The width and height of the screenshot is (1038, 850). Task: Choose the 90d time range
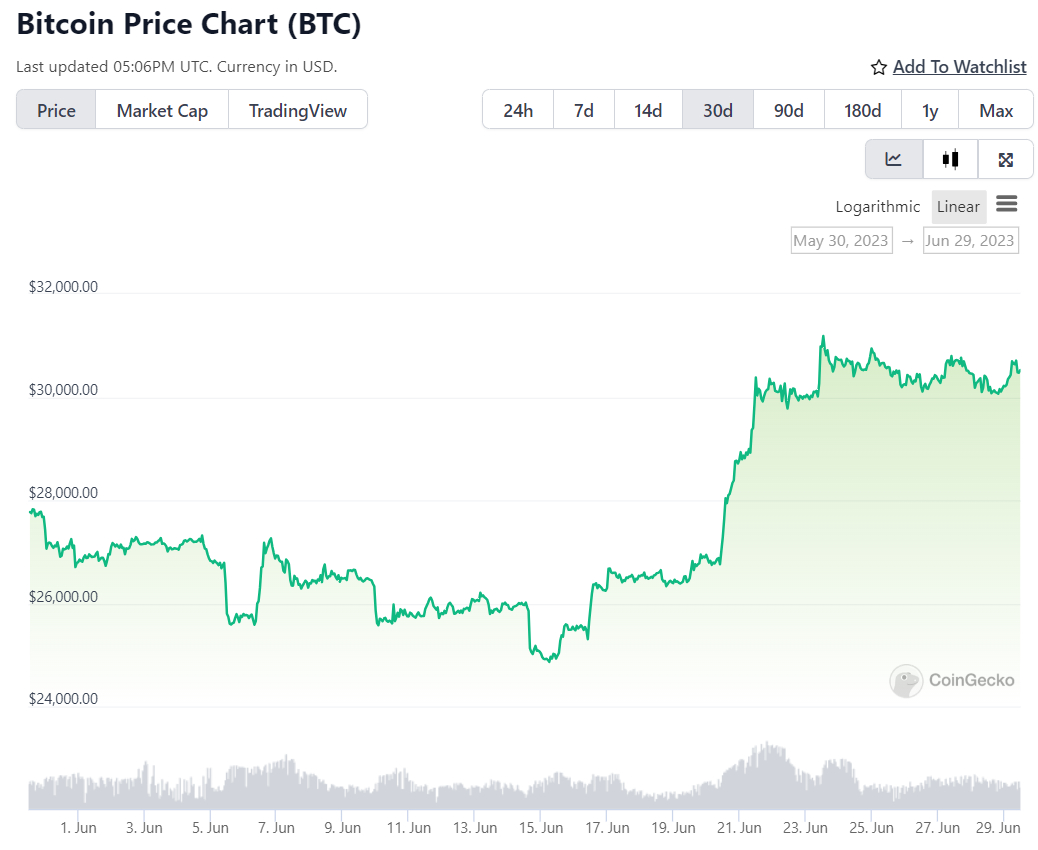click(x=789, y=110)
